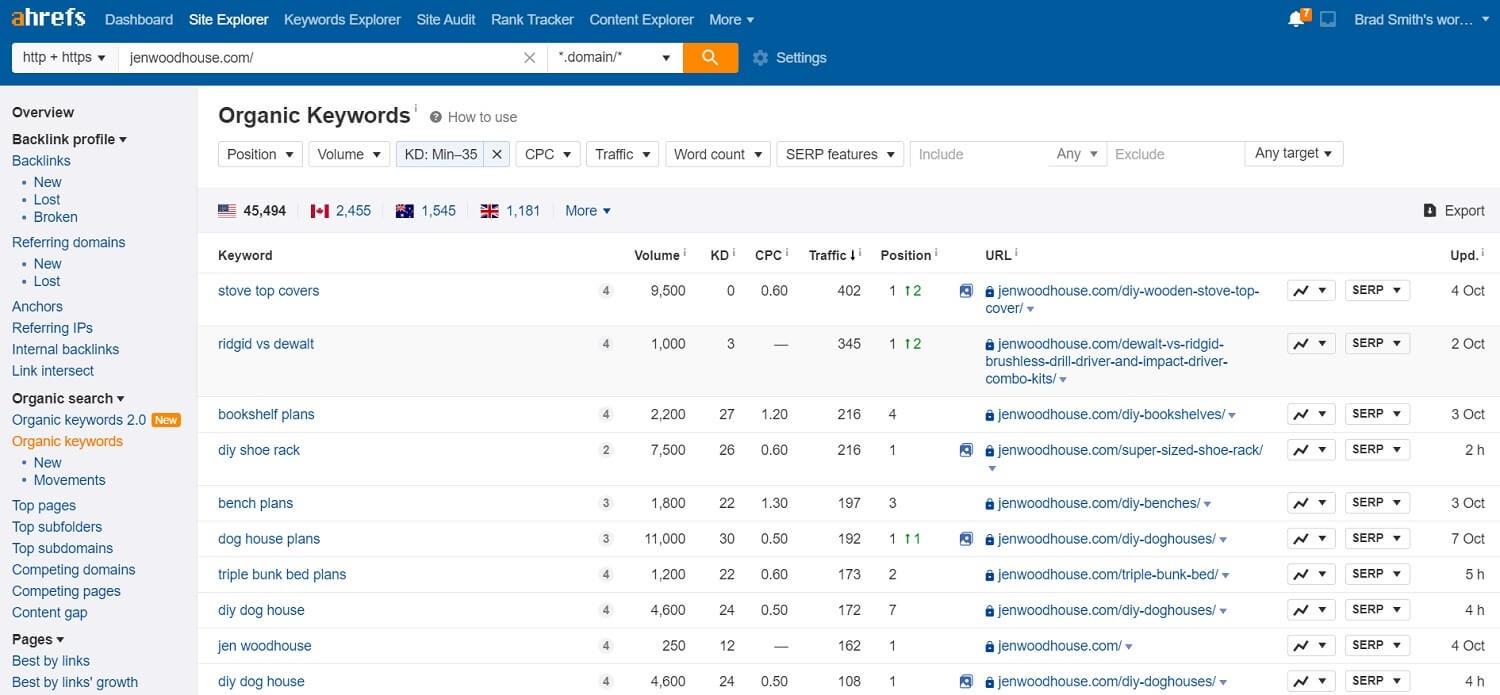Click the Export button
This screenshot has width=1500, height=695.
[1454, 211]
